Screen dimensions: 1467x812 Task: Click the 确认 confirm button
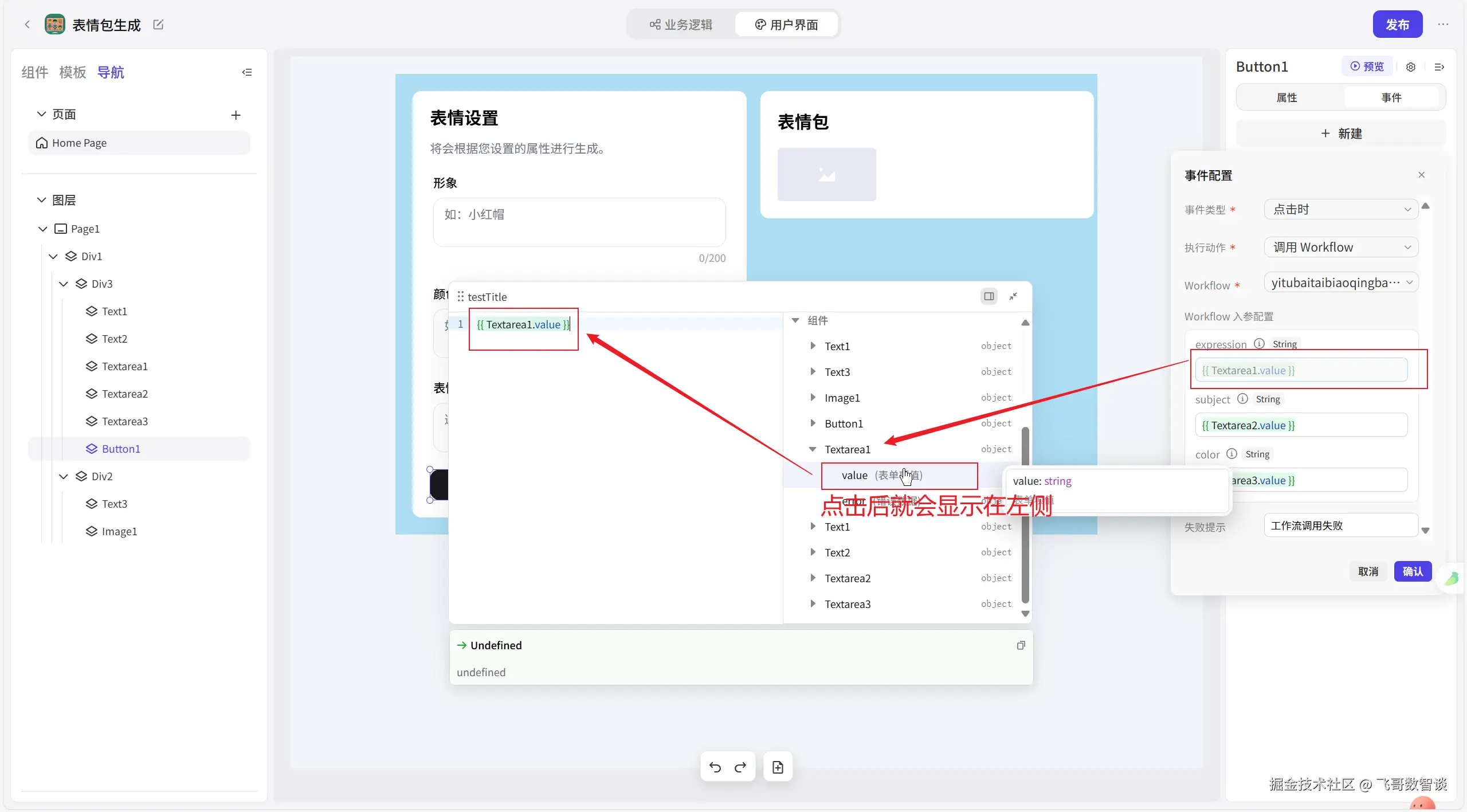(1412, 571)
